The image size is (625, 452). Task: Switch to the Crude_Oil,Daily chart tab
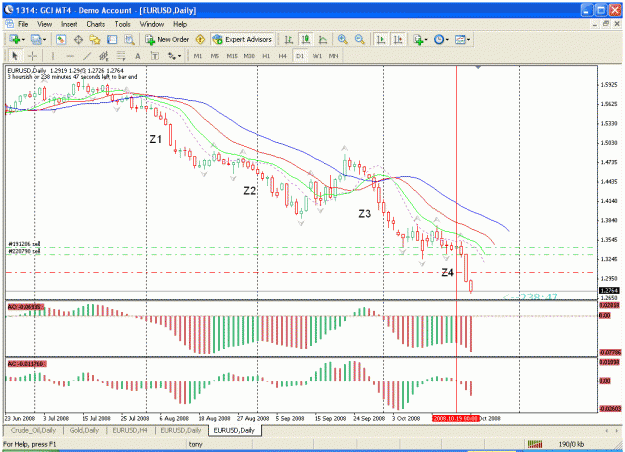(33, 430)
